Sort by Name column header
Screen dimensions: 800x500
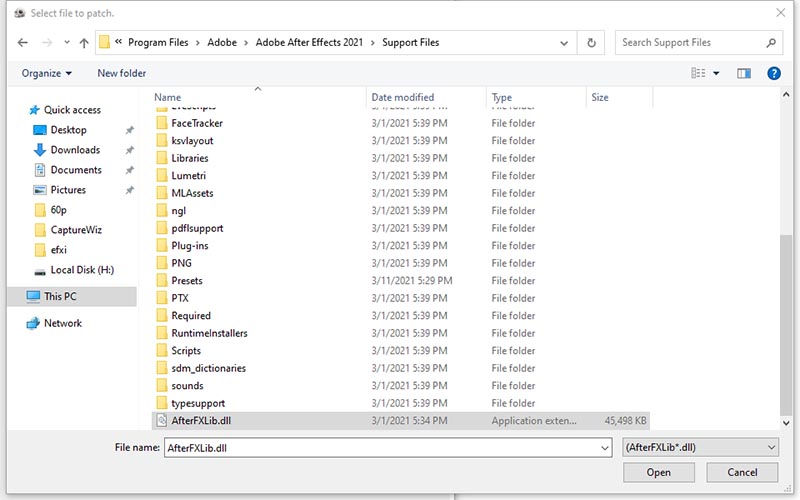pos(167,97)
